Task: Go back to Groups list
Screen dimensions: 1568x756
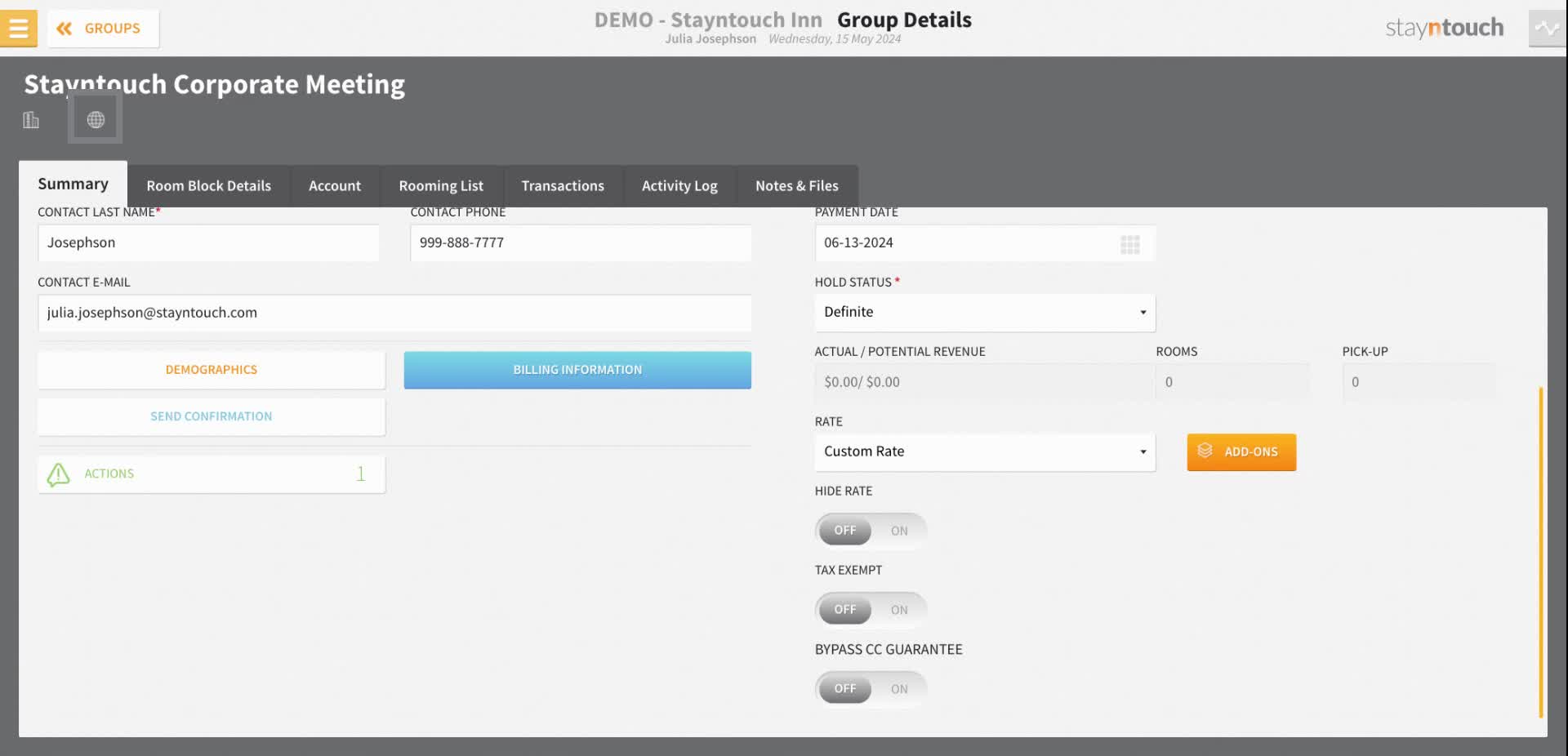Action: [103, 29]
